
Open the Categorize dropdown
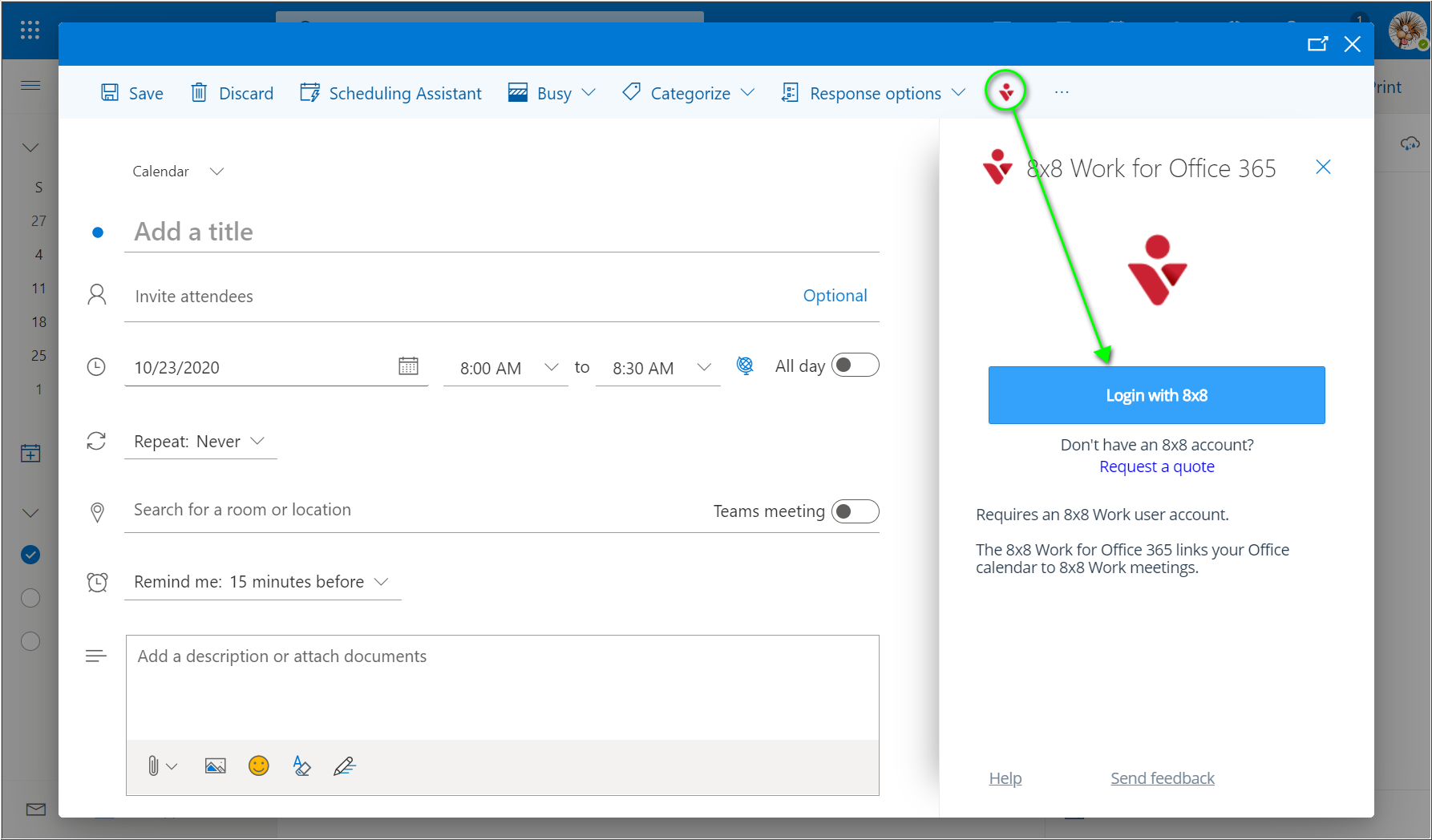pyautogui.click(x=689, y=93)
